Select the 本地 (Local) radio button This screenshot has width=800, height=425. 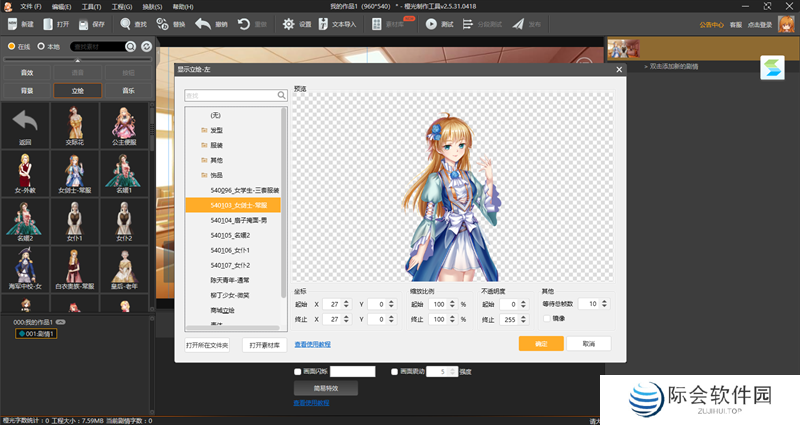(x=41, y=46)
